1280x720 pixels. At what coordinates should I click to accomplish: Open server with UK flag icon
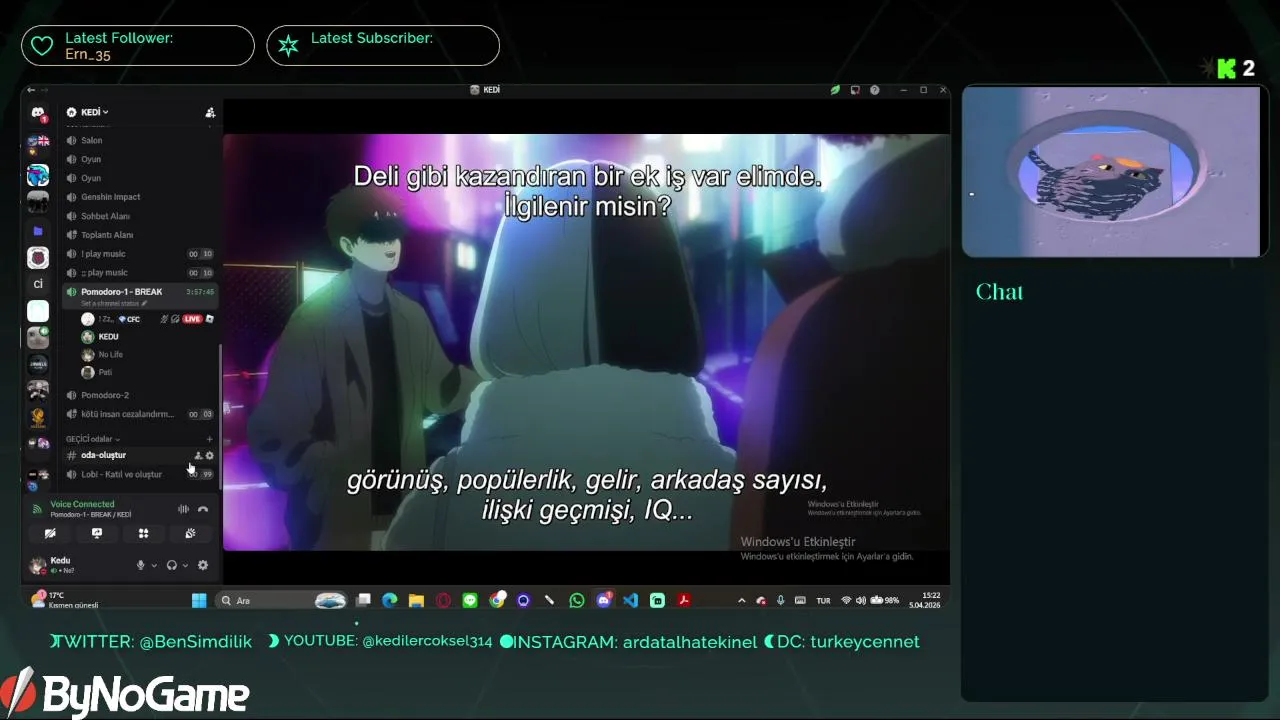click(x=38, y=143)
